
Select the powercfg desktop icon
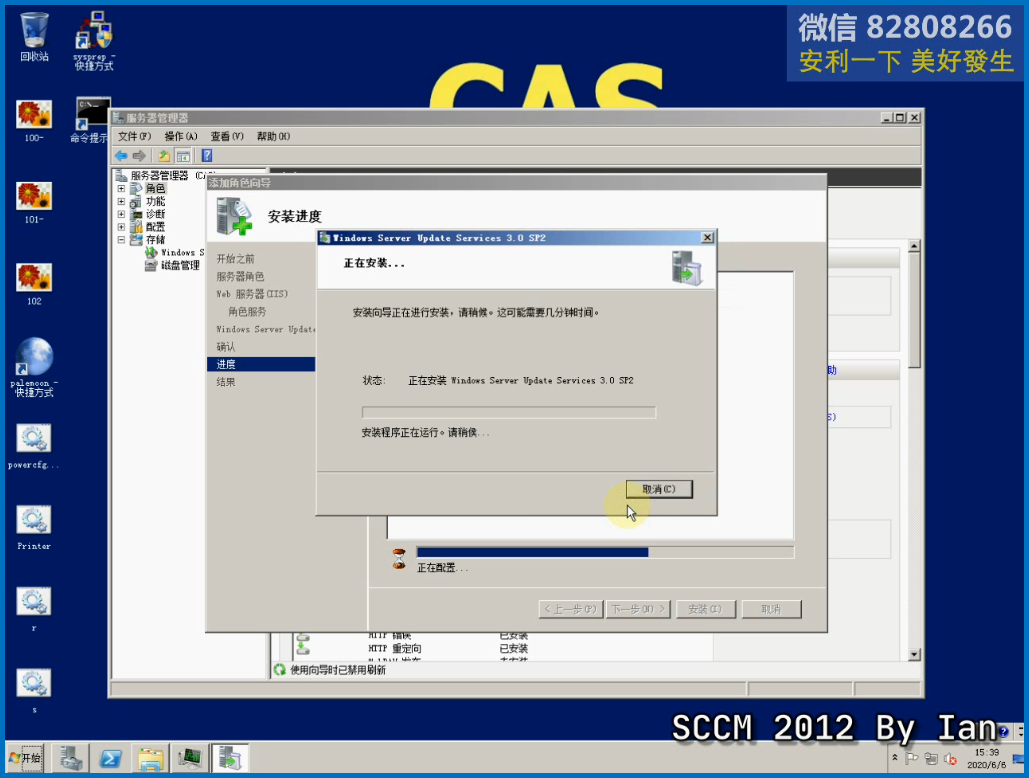point(33,447)
